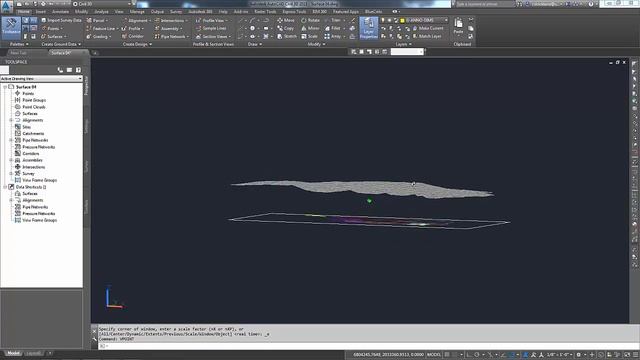Open the Civil 3D workspace dropdown in title bar

click(102, 4)
